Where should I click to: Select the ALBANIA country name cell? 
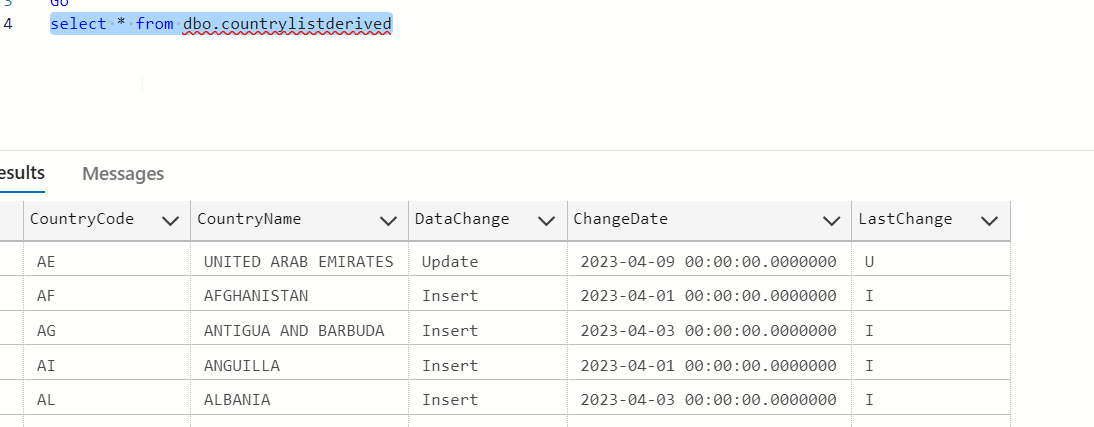(237, 399)
